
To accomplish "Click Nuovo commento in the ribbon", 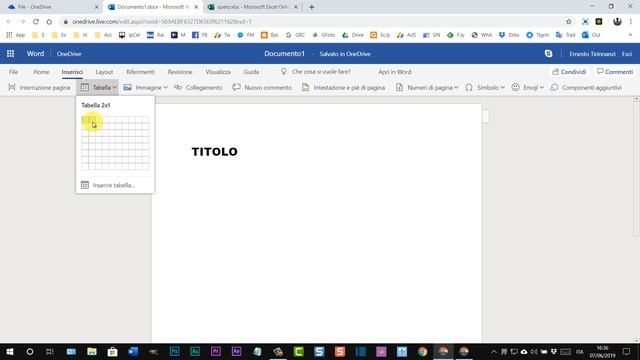I will [262, 87].
